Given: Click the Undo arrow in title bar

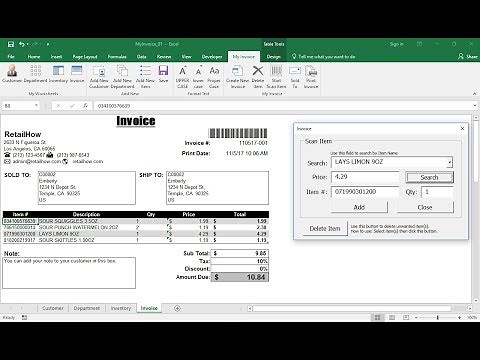Looking at the screenshot, I should pos(22,44).
